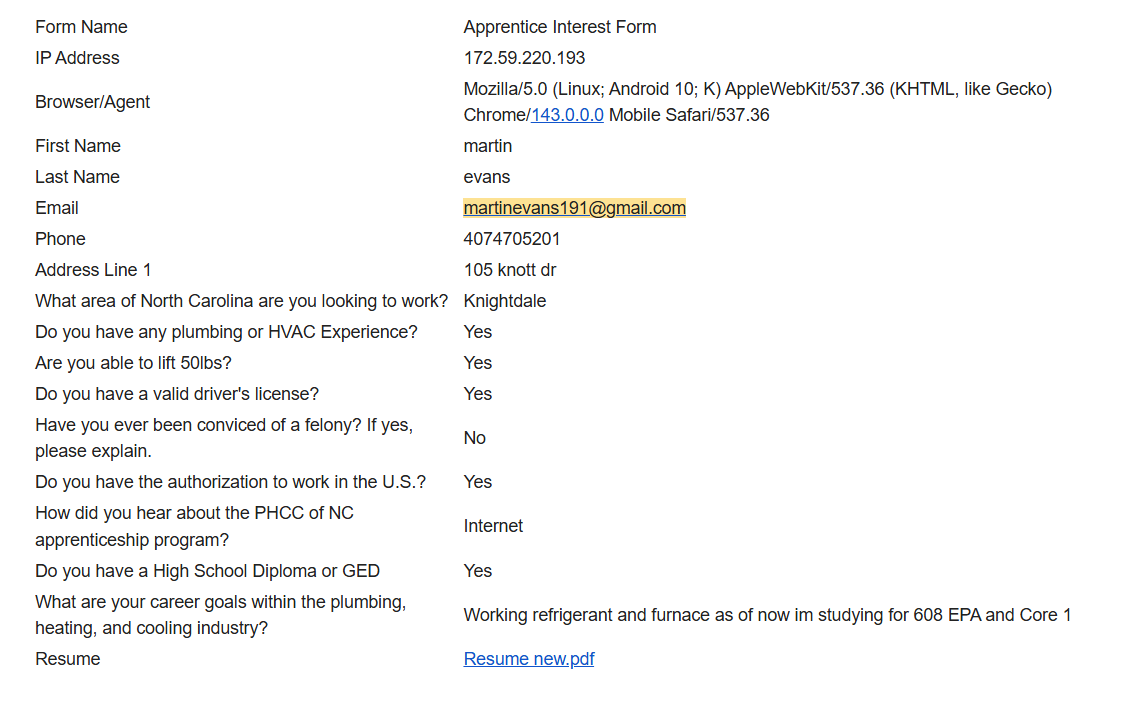Click the last name value evans

pyautogui.click(x=487, y=177)
